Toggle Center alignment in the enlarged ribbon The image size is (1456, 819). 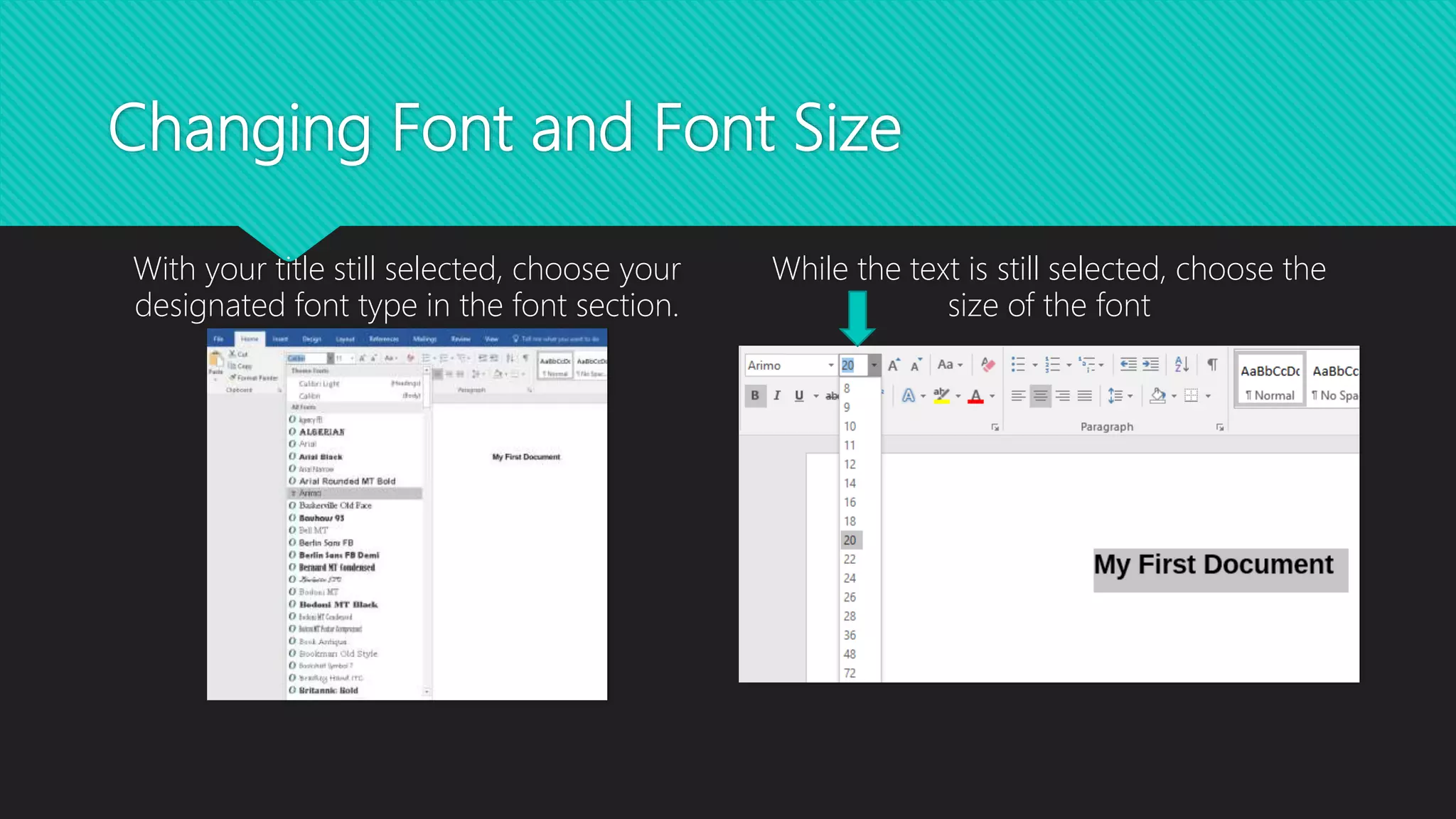click(x=1040, y=396)
